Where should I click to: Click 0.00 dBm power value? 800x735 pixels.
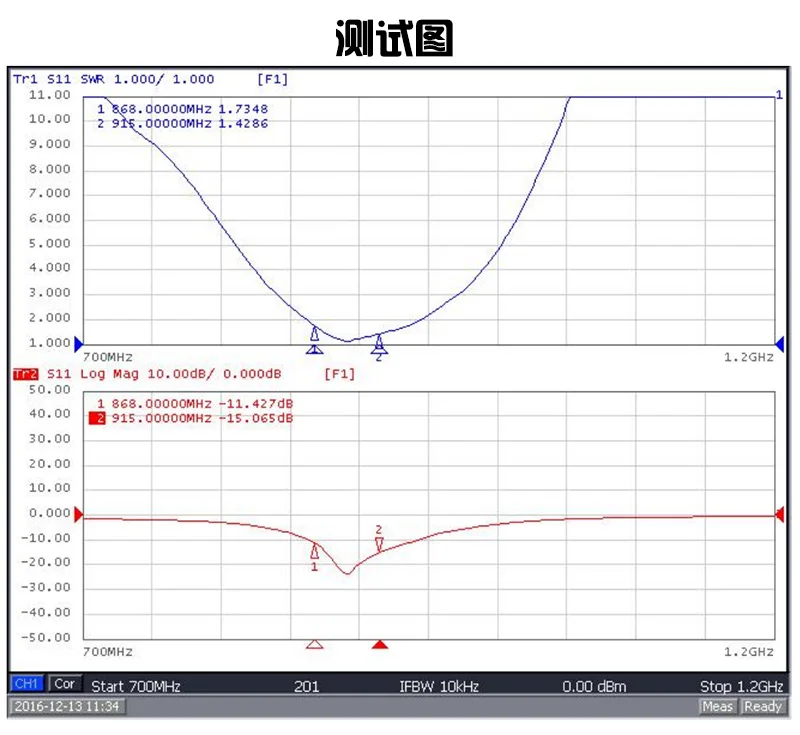[594, 687]
